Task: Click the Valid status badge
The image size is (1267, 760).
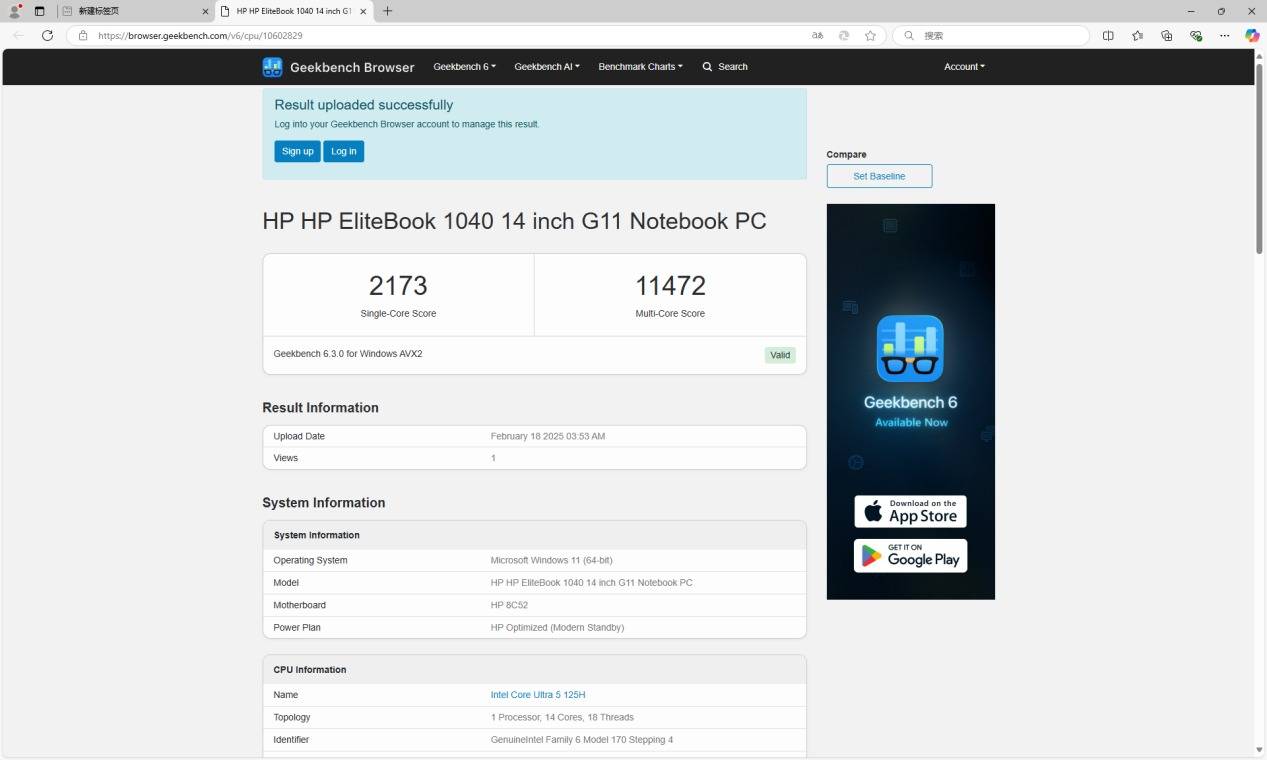Action: (780, 355)
